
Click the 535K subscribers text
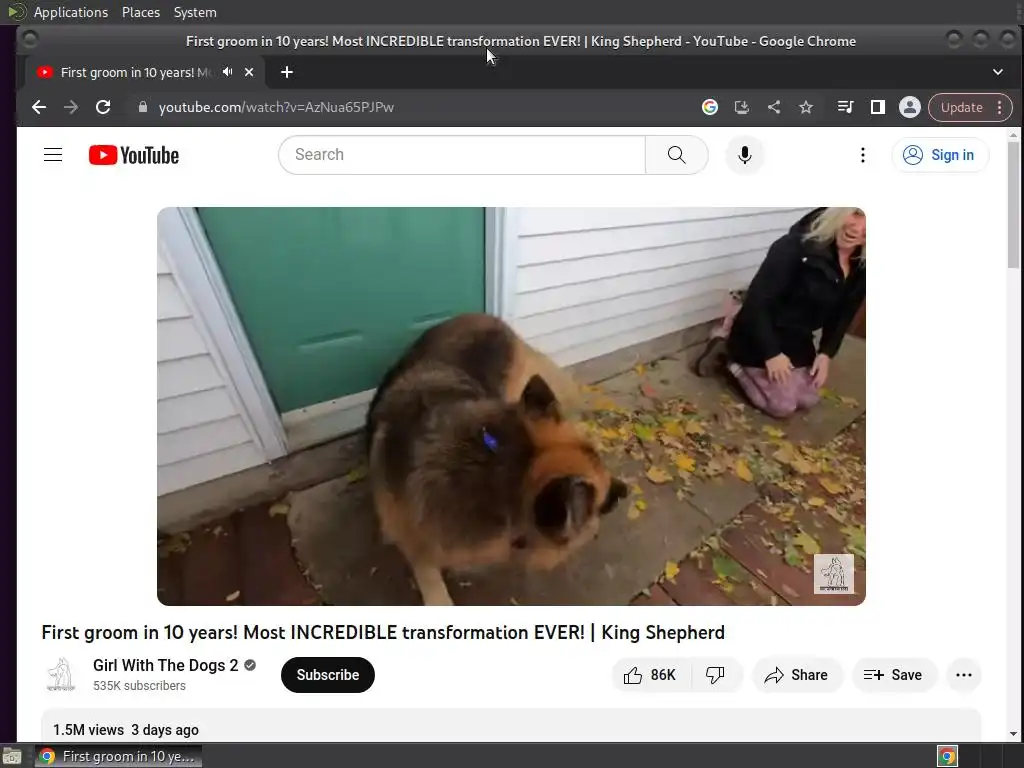[139, 686]
